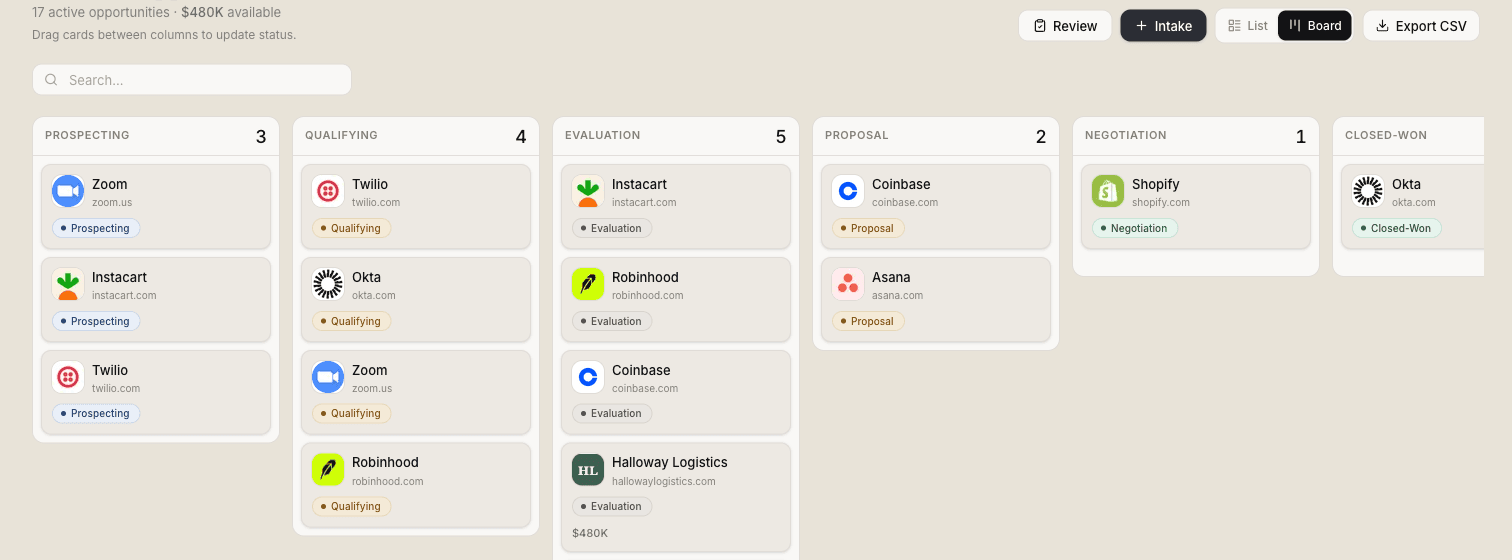Image resolution: width=1512 pixels, height=560 pixels.
Task: Click the Asana logo icon
Action: [848, 284]
